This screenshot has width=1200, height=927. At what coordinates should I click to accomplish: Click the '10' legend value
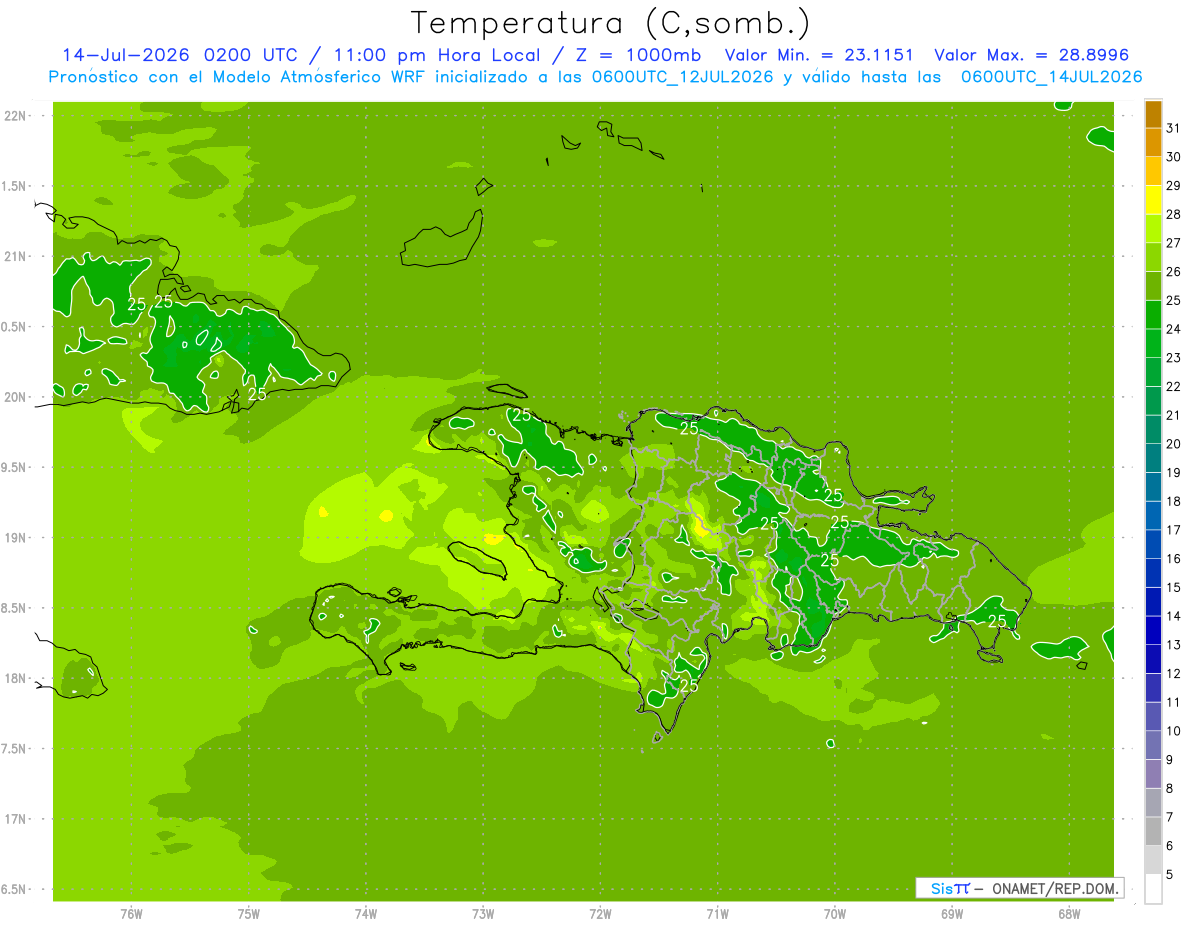[1173, 731]
